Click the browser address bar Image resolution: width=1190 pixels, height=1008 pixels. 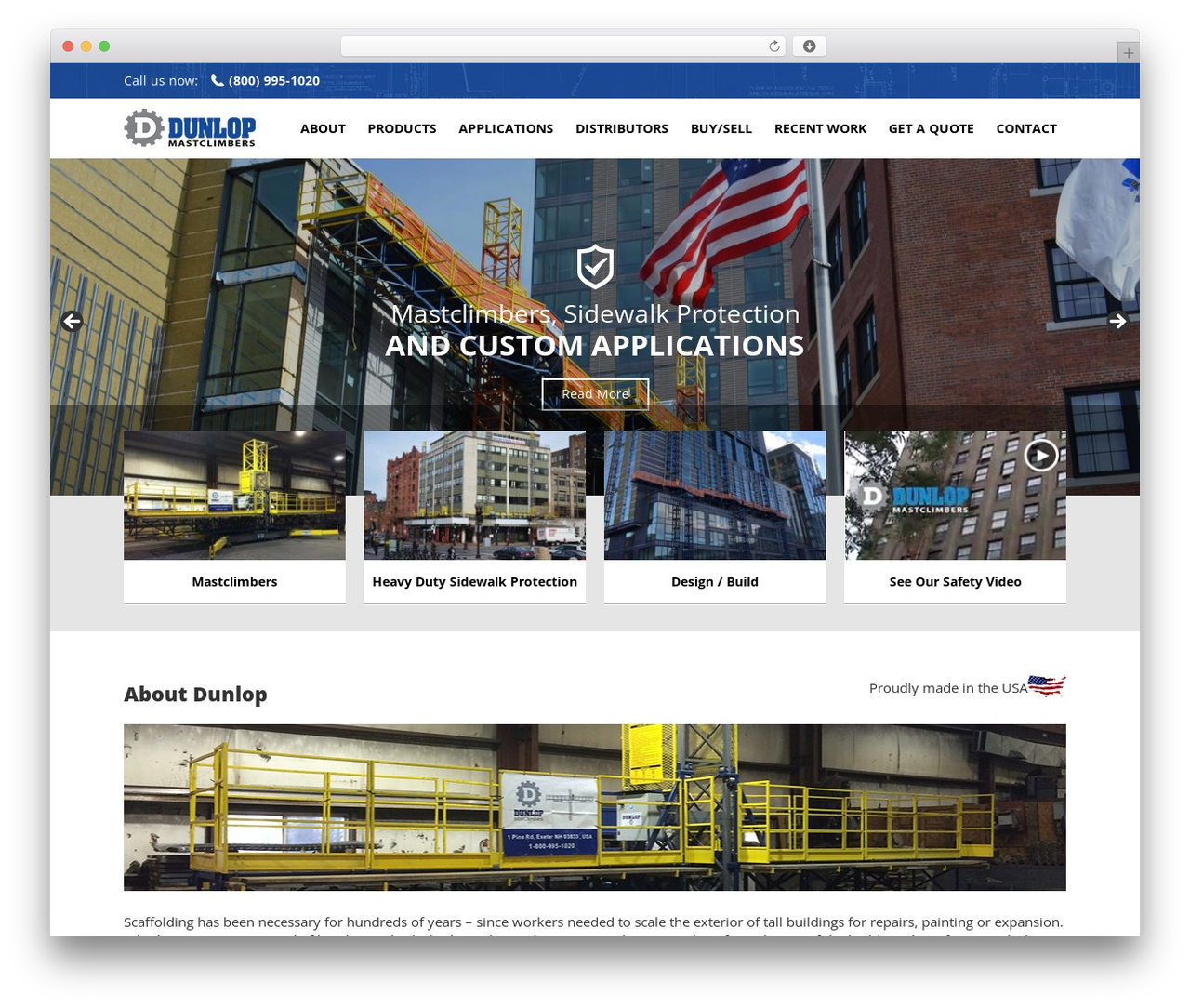tap(562, 46)
